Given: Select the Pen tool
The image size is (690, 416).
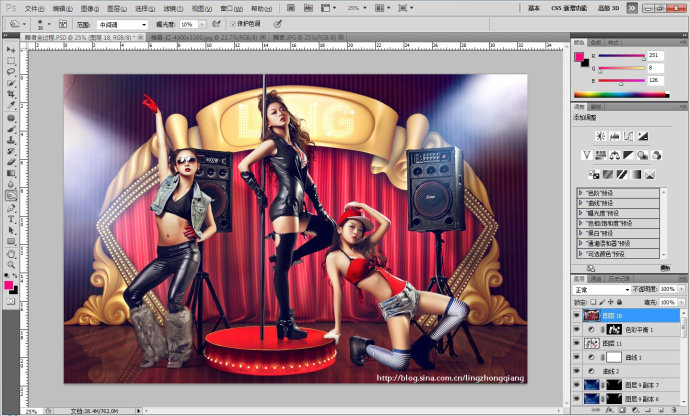Looking at the screenshot, I should 11,208.
